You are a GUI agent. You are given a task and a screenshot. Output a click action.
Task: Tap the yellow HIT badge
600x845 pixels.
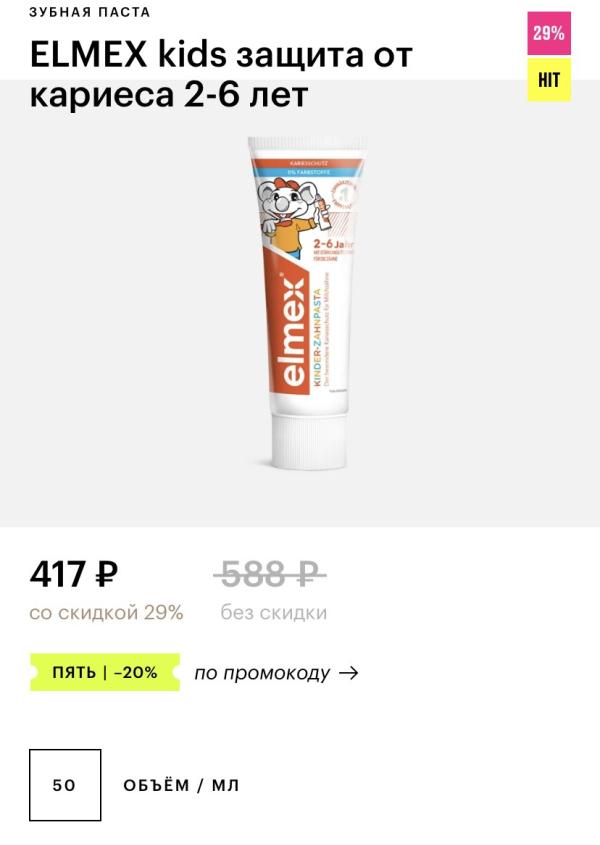(x=549, y=80)
